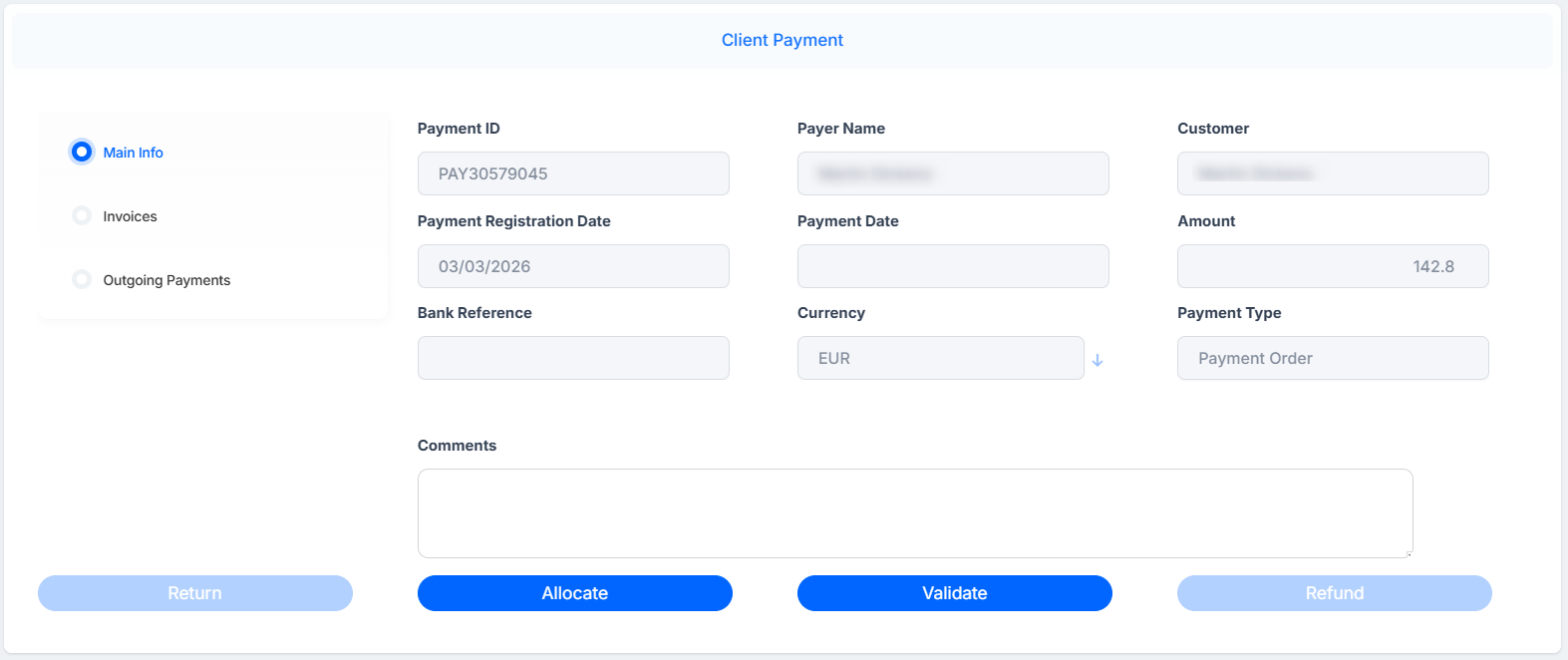Image resolution: width=1568 pixels, height=660 pixels.
Task: Click the Bank Reference field
Action: tap(573, 358)
